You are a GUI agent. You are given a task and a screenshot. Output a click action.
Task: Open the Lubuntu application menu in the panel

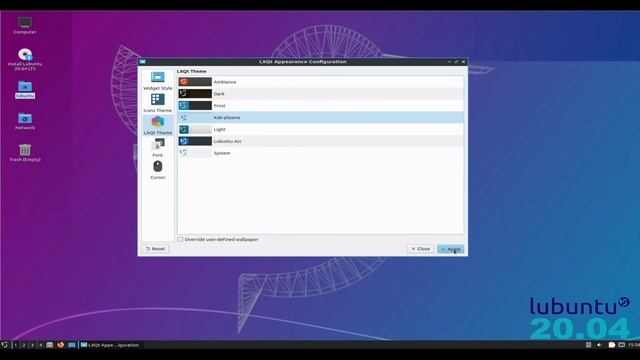[x=4, y=345]
